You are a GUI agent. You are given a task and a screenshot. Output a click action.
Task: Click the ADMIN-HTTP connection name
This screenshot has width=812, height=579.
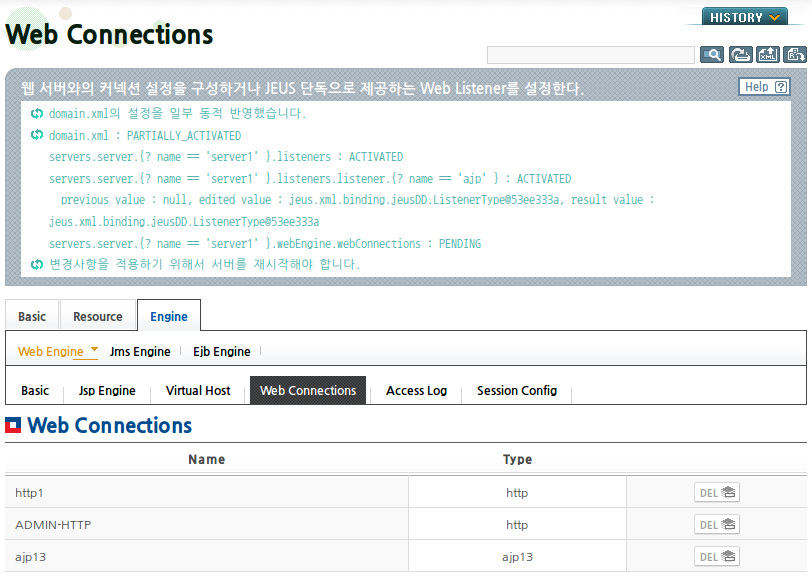(x=53, y=525)
